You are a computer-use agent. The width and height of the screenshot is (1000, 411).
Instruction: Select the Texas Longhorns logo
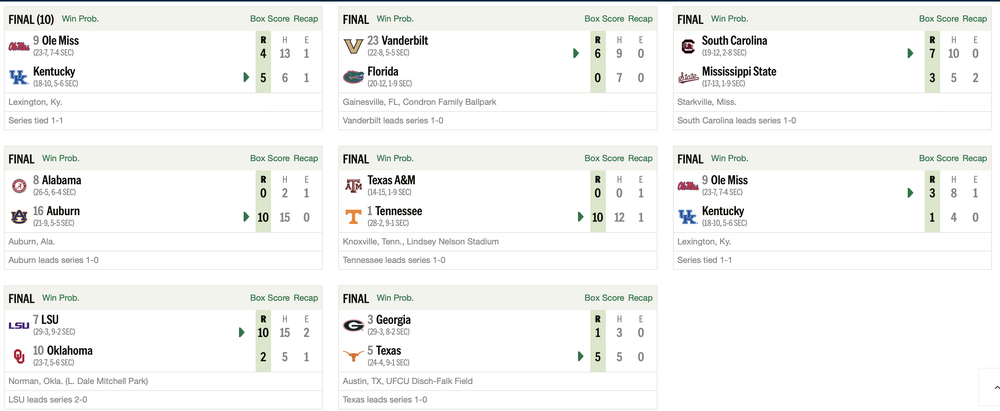click(x=353, y=355)
